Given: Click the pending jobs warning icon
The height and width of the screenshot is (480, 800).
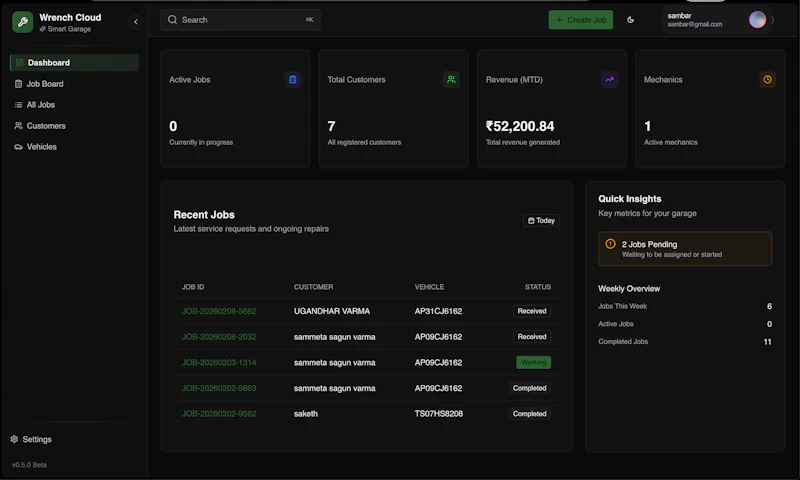Looking at the screenshot, I should pos(610,244).
